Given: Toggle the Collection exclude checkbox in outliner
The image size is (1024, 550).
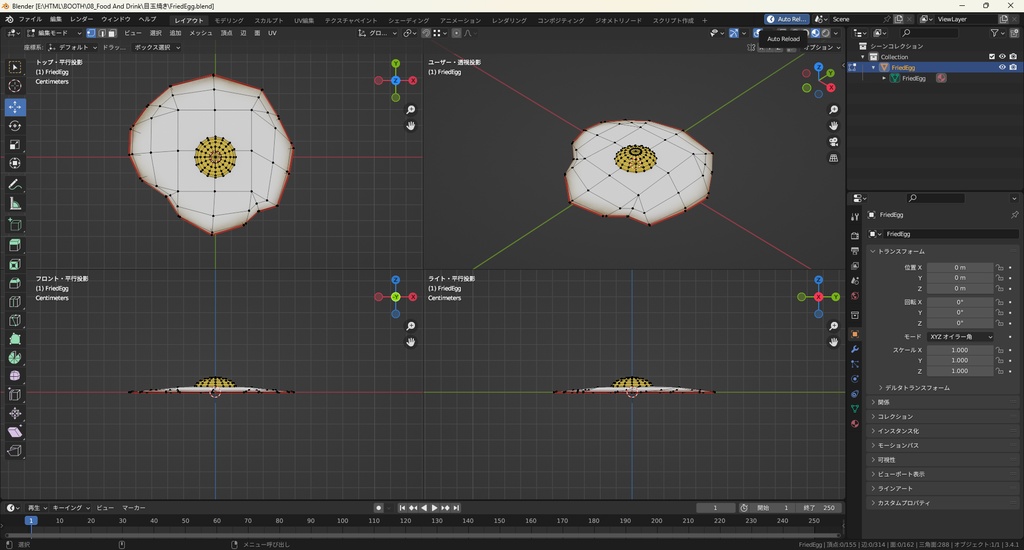Looking at the screenshot, I should (992, 57).
